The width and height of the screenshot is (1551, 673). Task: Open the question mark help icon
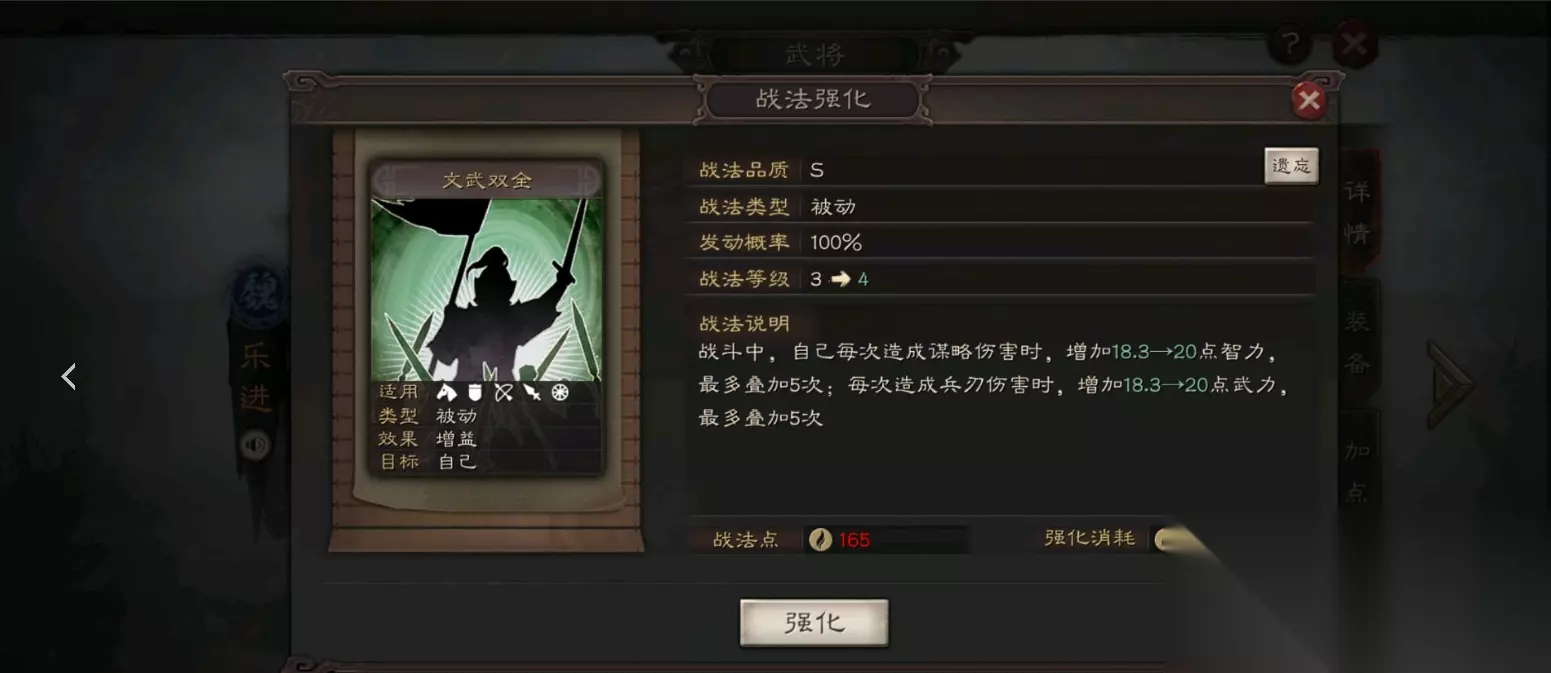click(1290, 44)
